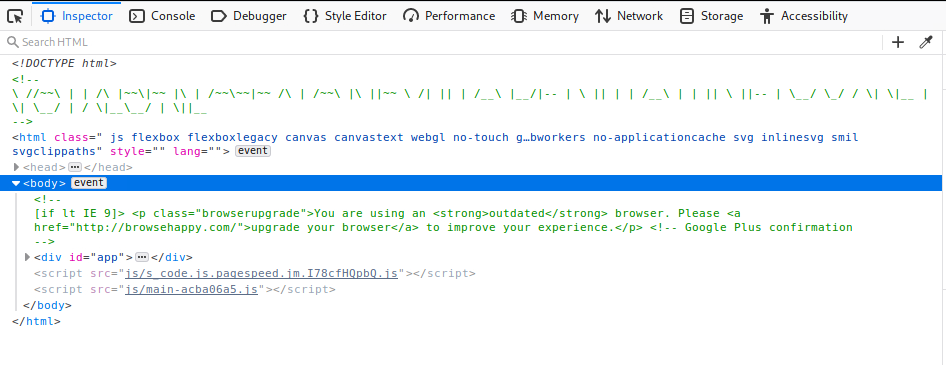Activate the element picker tool icon
This screenshot has height=365, width=946.
15,16
